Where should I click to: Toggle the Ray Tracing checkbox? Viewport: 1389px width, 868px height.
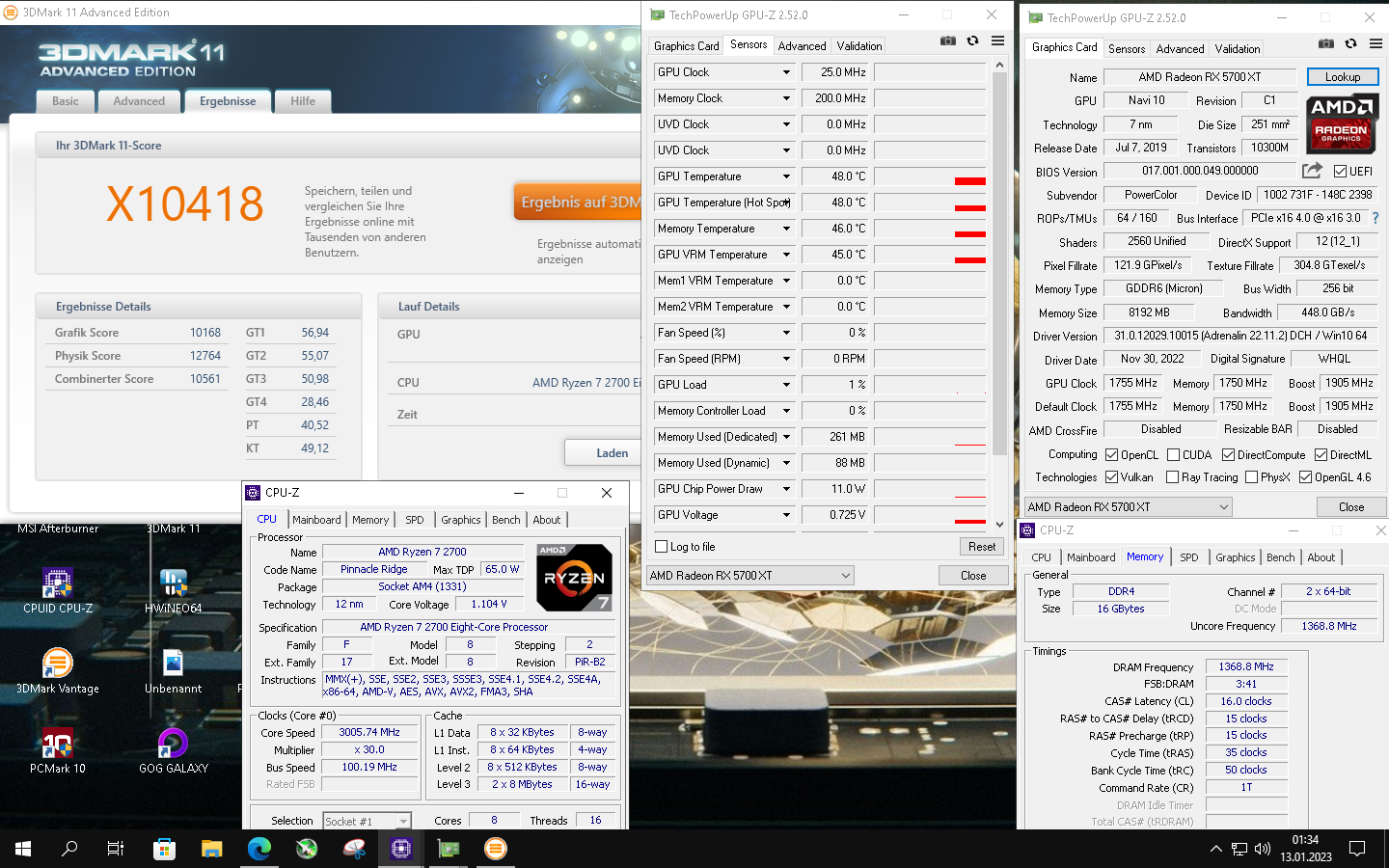tap(1172, 477)
